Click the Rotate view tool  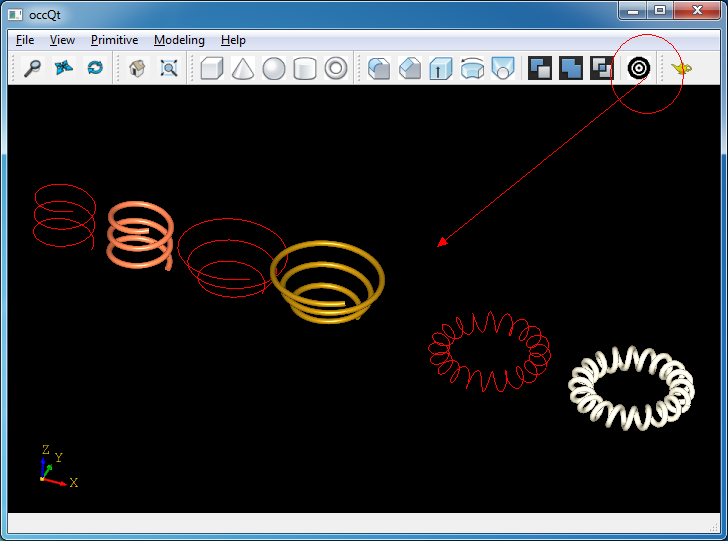(95, 68)
